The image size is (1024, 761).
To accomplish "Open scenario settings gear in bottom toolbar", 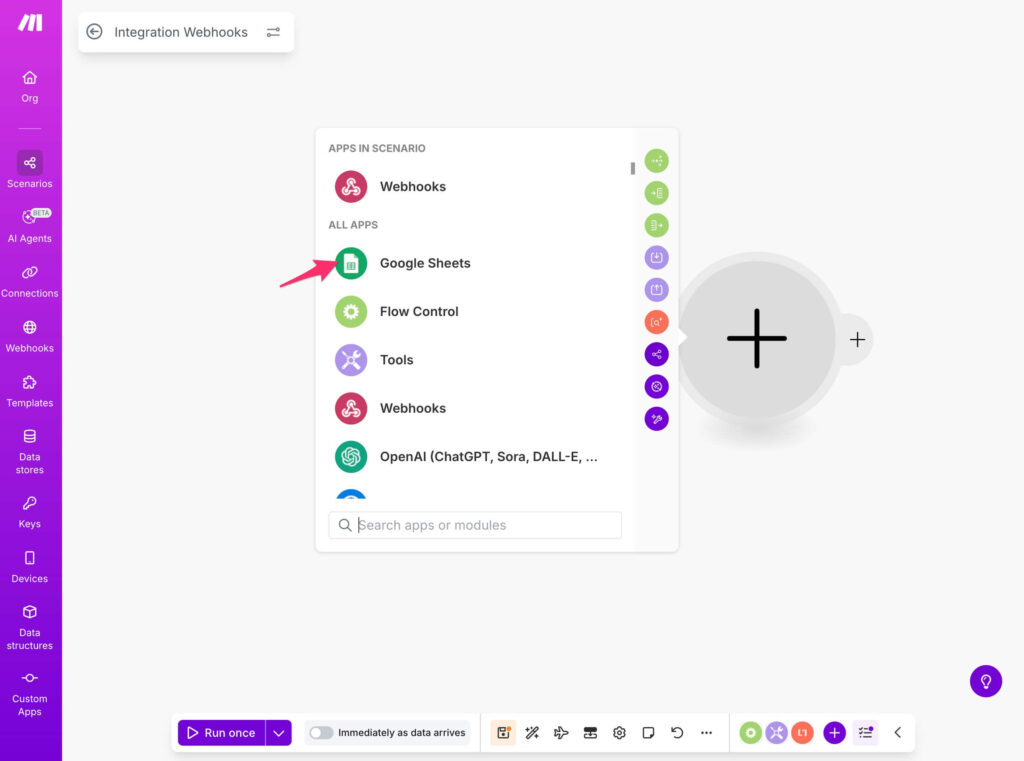I will point(619,733).
